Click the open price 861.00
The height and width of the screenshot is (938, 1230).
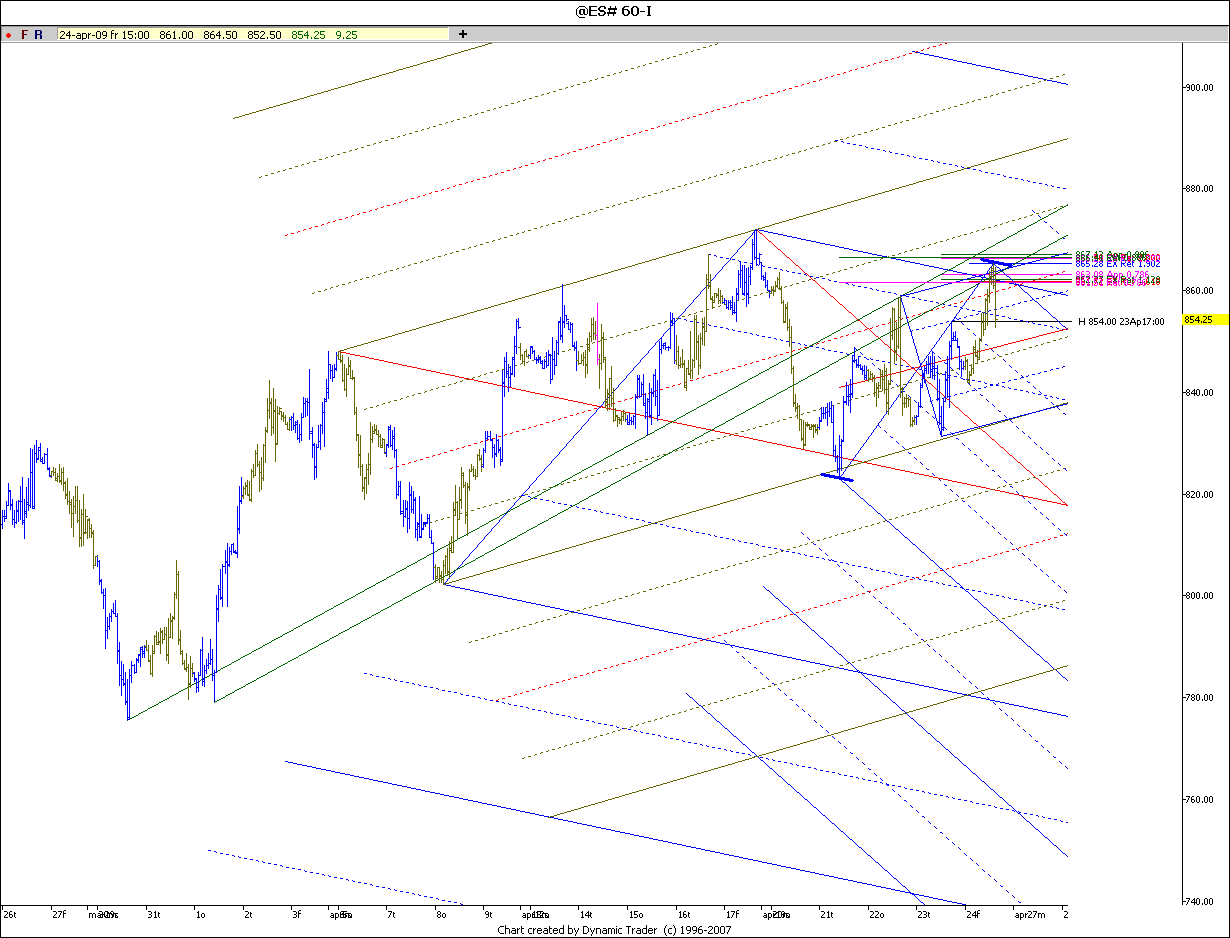tap(176, 34)
